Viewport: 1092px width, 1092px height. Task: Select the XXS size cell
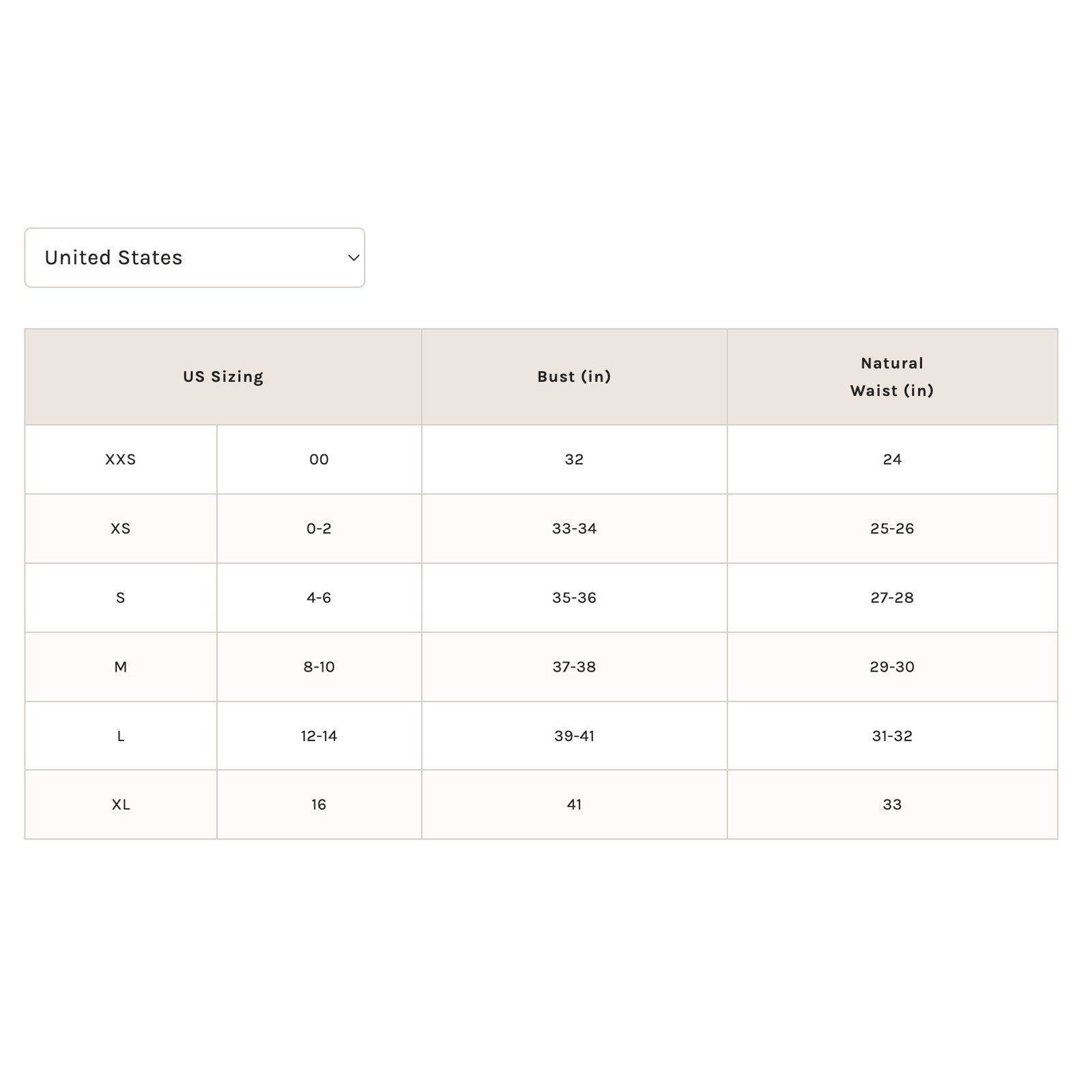tap(121, 459)
